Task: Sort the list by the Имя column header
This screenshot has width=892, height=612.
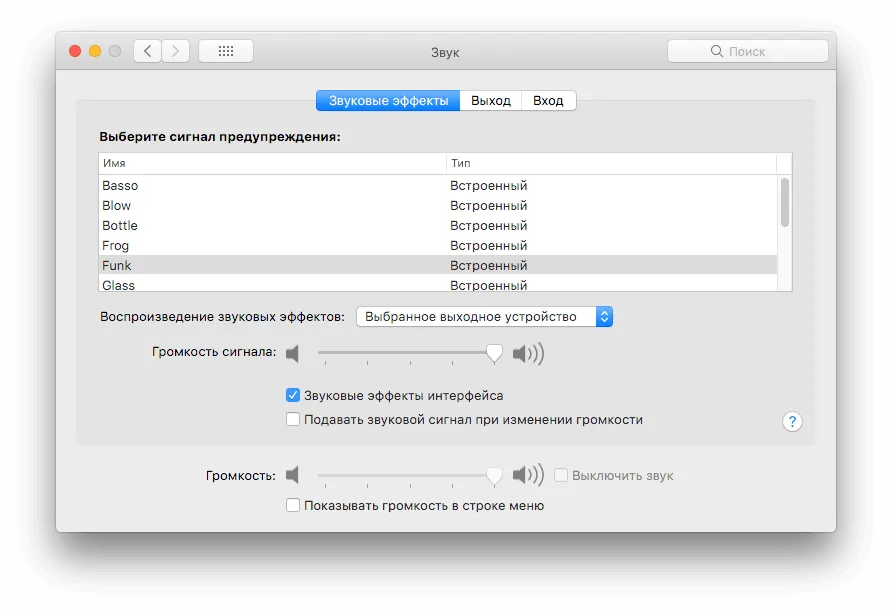Action: pos(272,163)
